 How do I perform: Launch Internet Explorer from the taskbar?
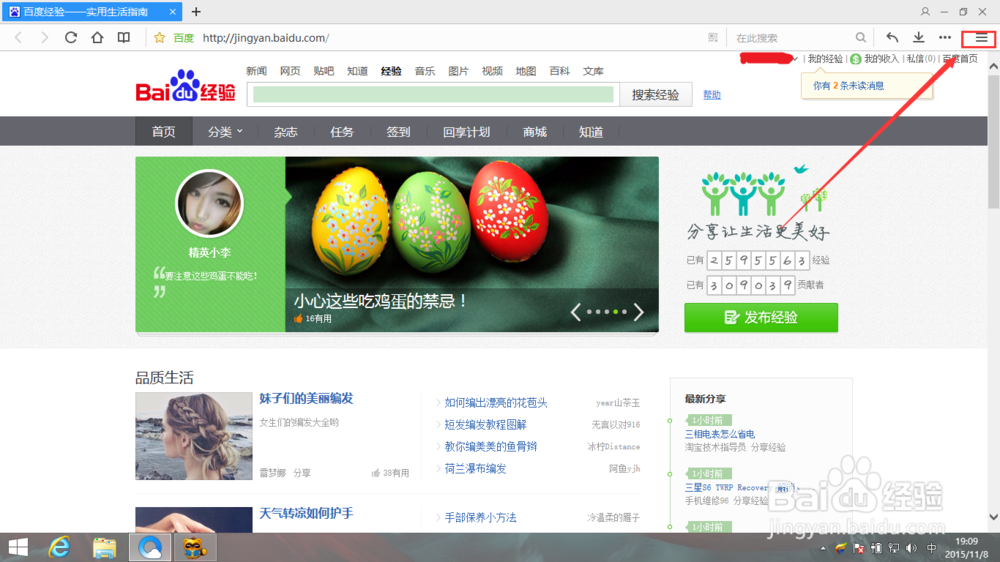point(59,547)
